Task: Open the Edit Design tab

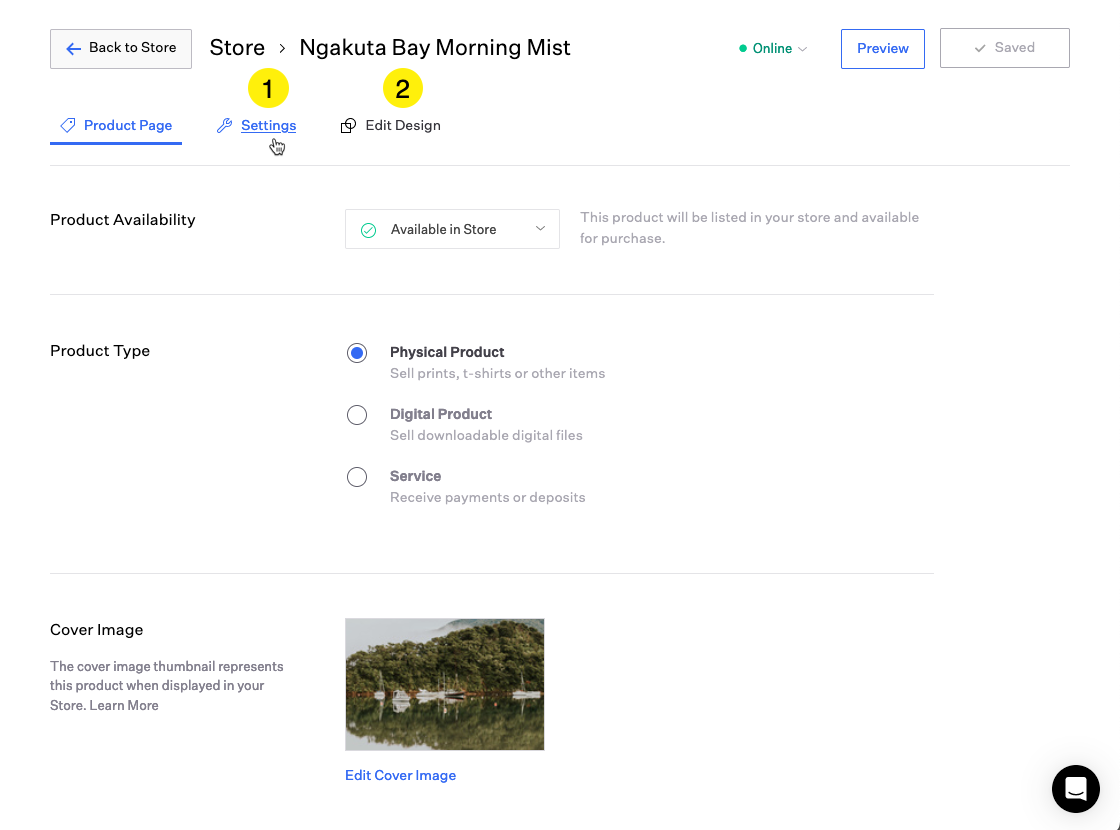Action: pos(402,126)
